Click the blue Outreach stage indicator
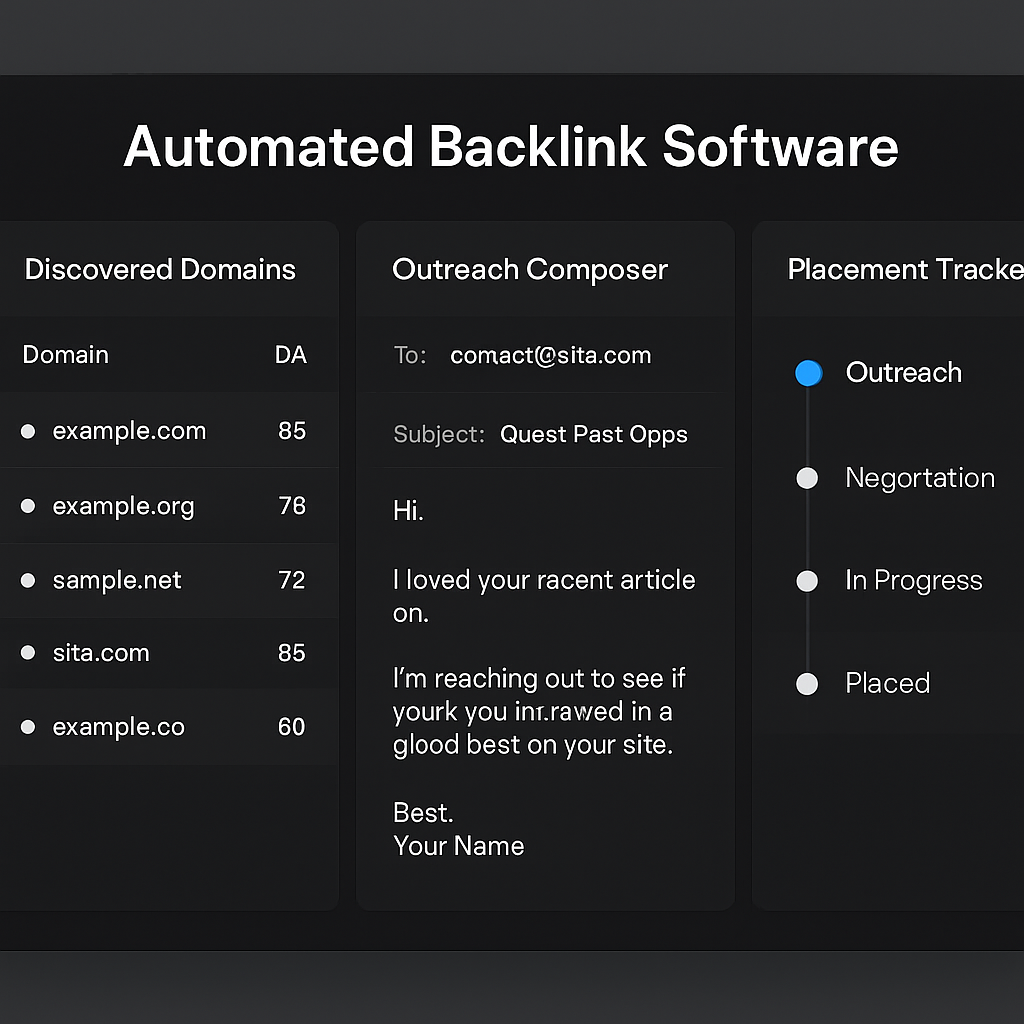This screenshot has height=1024, width=1024. pos(808,373)
